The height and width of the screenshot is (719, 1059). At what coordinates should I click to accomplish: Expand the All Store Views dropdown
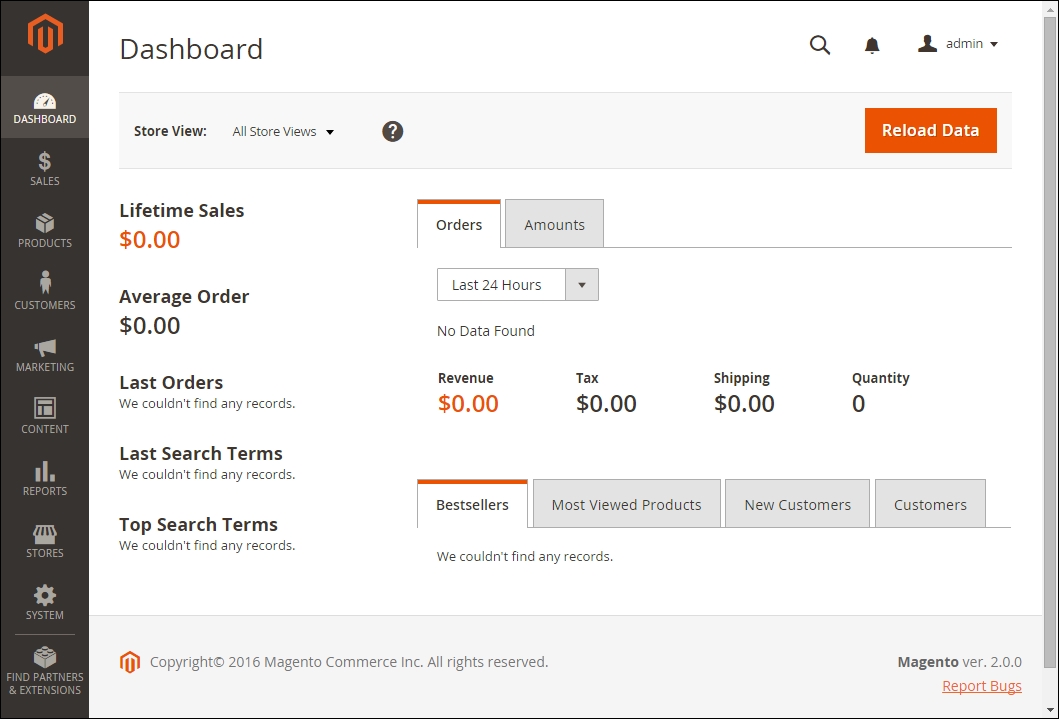coord(283,131)
